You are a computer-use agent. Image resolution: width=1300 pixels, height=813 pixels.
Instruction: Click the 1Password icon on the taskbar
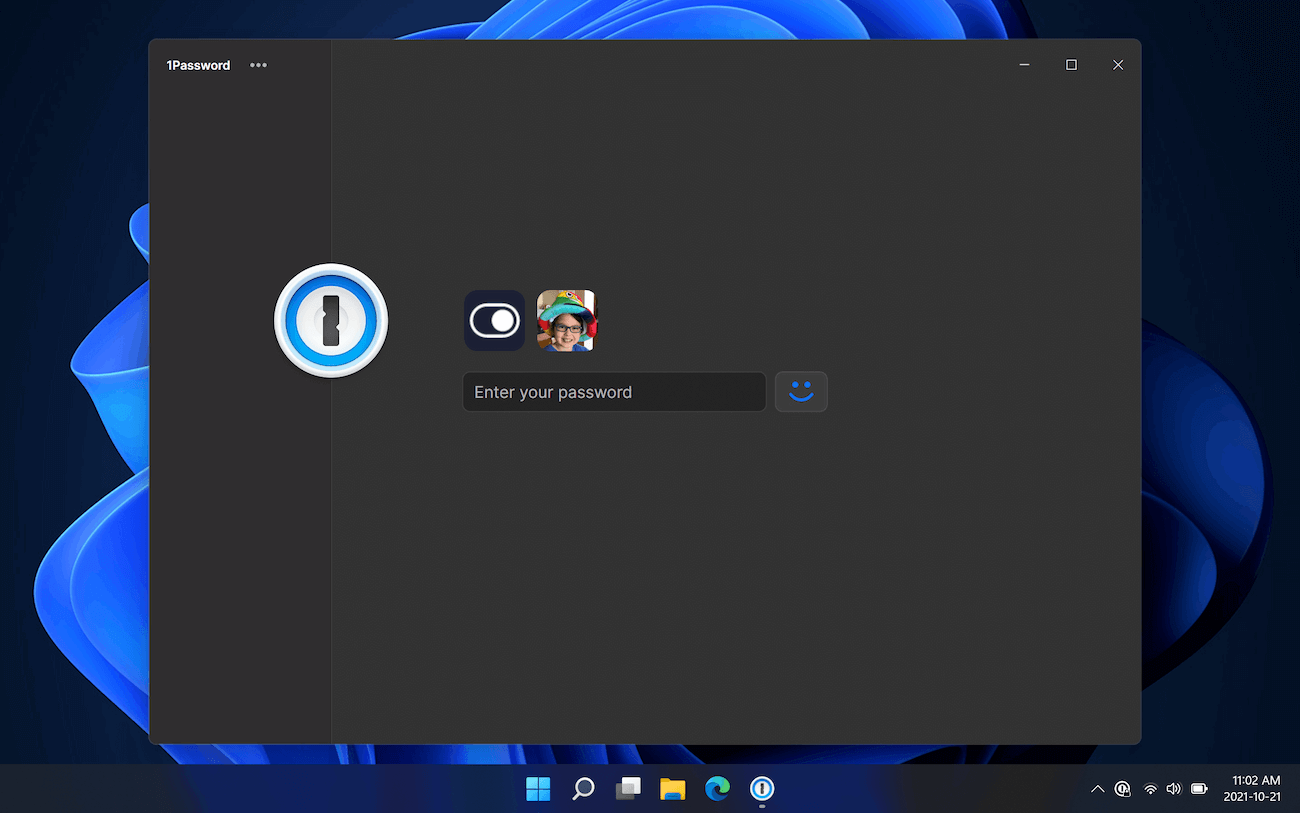762,789
